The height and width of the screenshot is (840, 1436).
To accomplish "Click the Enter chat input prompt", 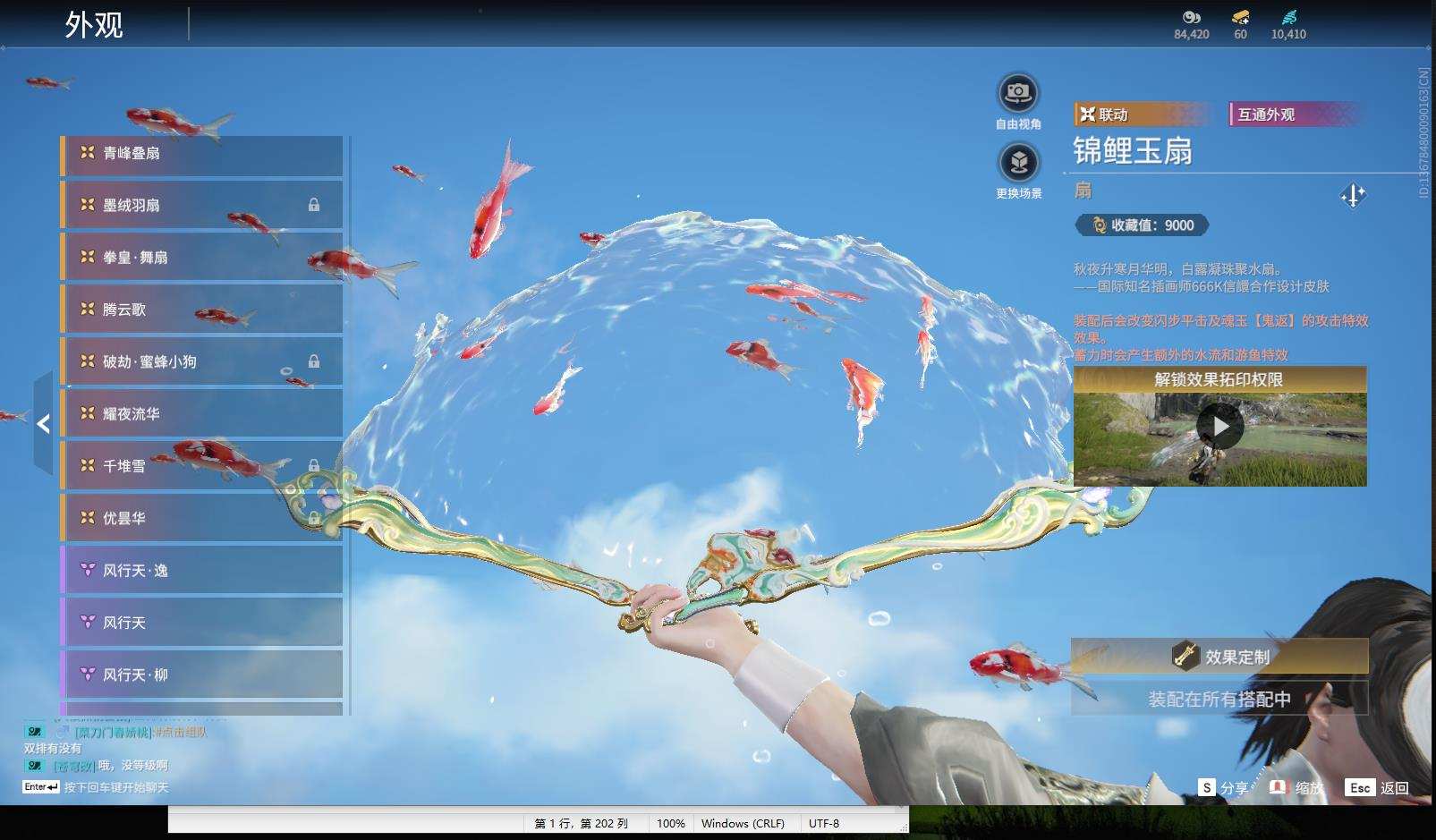I will click(x=96, y=787).
